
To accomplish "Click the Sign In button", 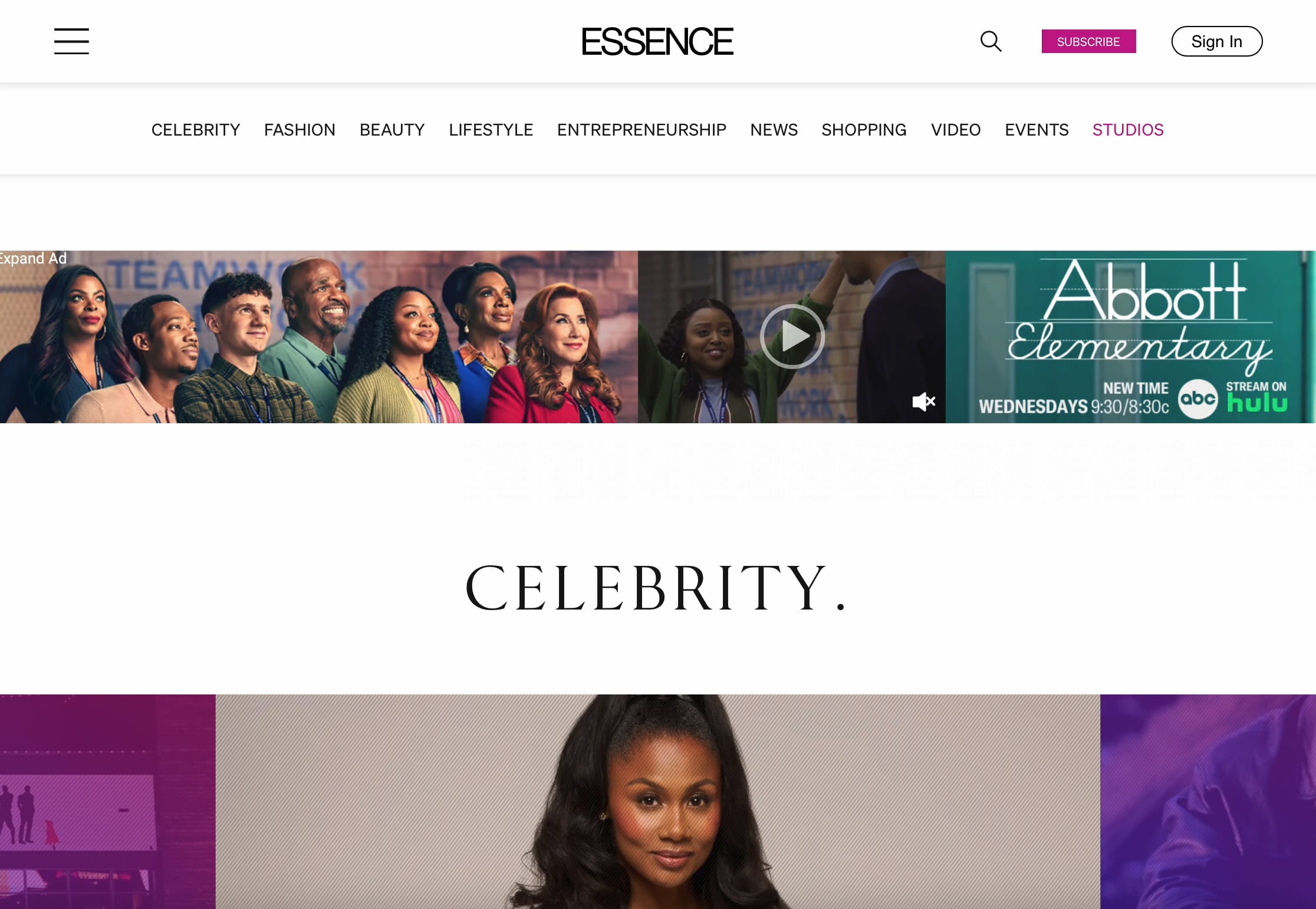I will pyautogui.click(x=1216, y=41).
